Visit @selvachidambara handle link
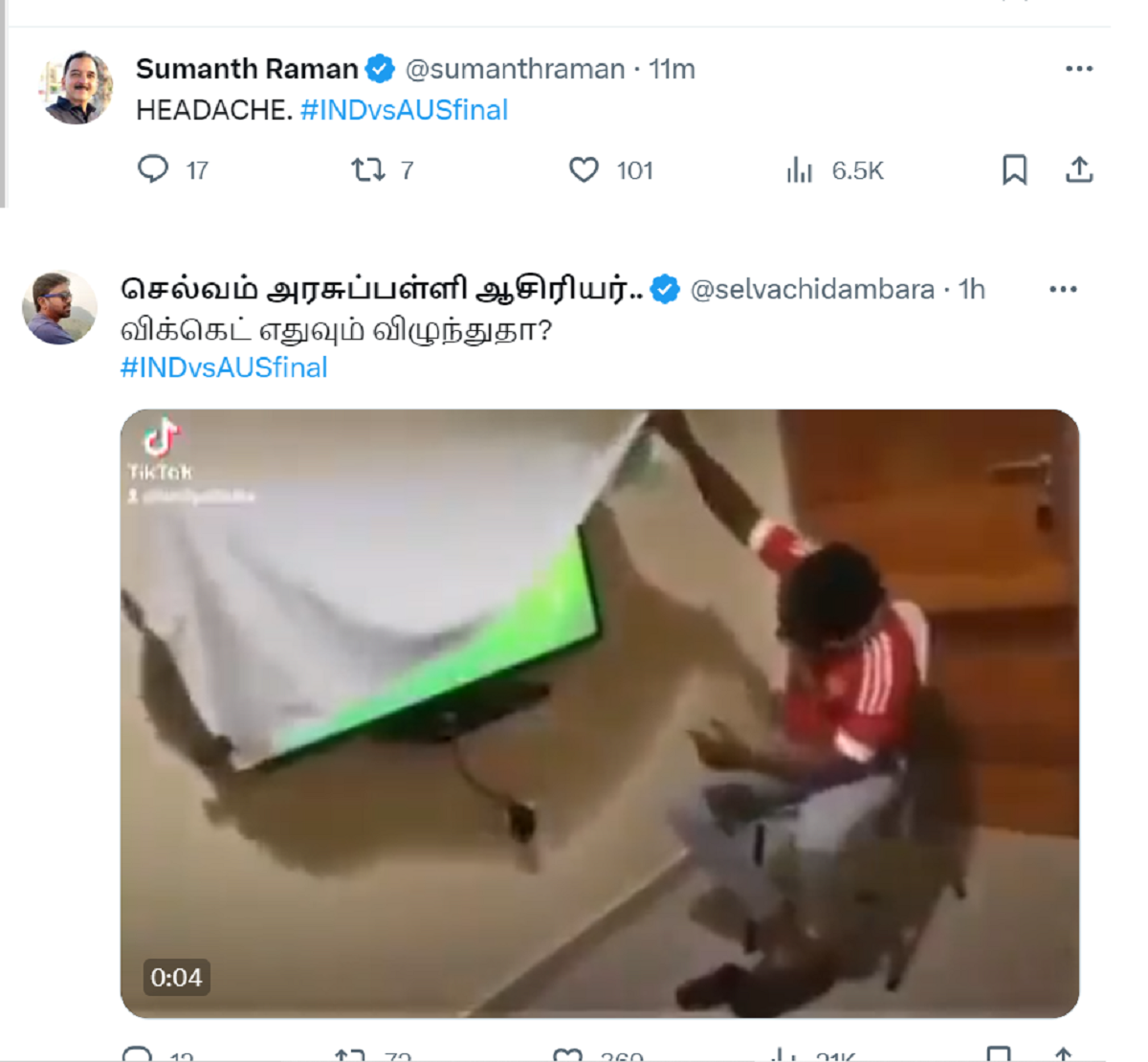Viewport: 1148px width, 1062px height. click(812, 289)
